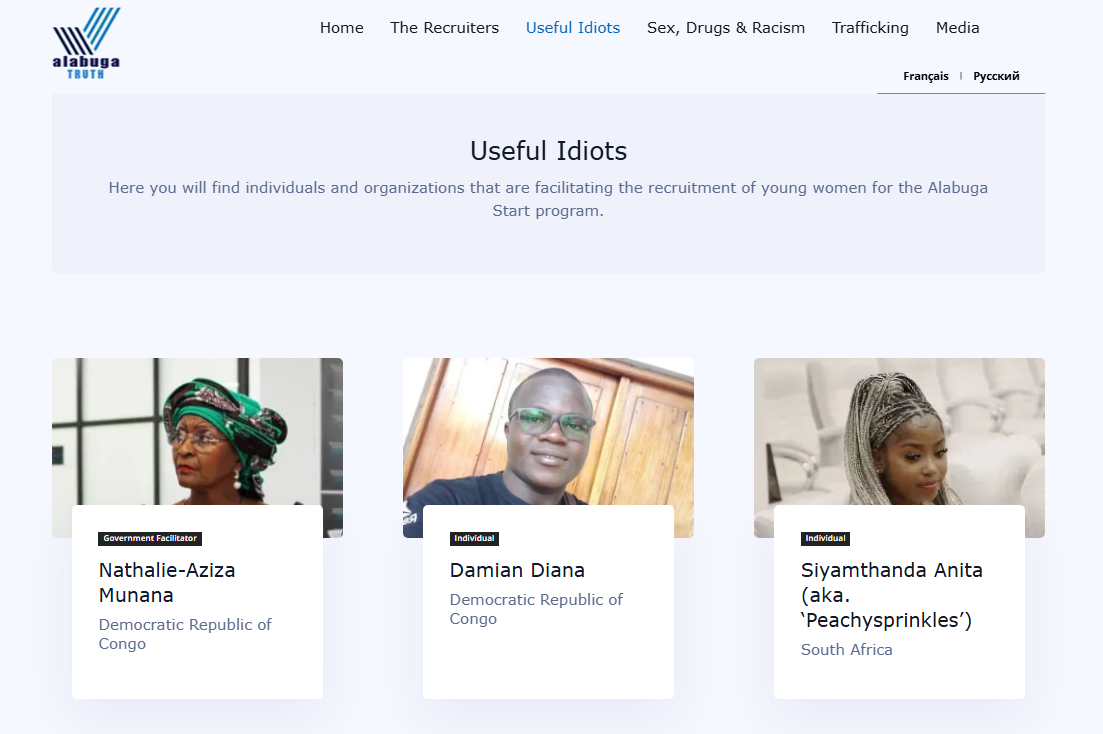
Task: Click the Government Facilitator tag
Action: tap(150, 539)
